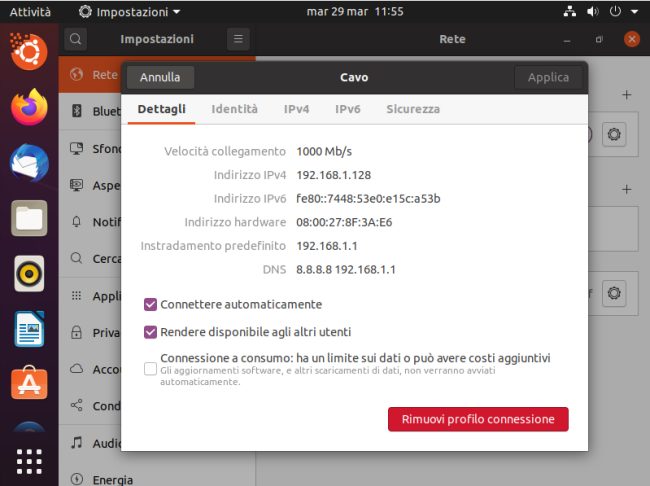Click the power icon in top bar
This screenshot has width=650, height=486.
(x=615, y=11)
